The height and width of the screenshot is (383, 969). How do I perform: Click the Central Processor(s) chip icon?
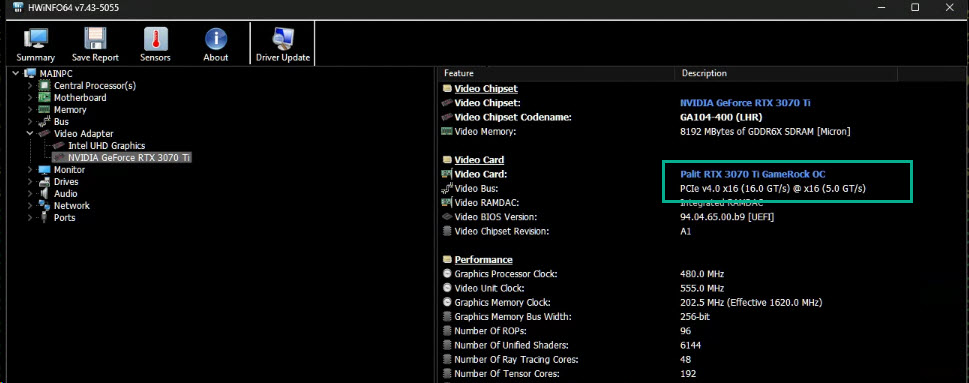click(44, 85)
